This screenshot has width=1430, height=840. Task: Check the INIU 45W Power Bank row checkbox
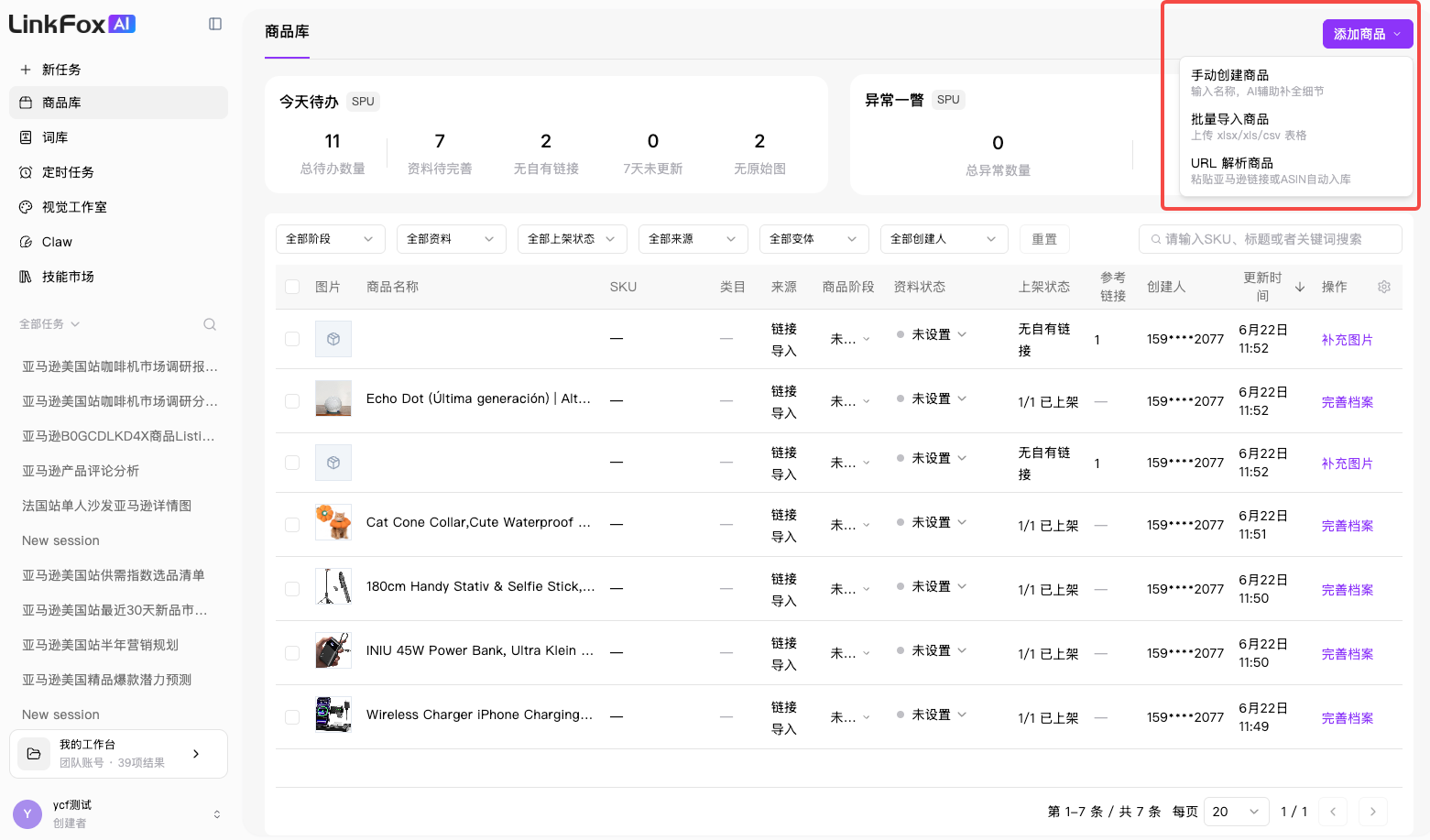tap(292, 653)
